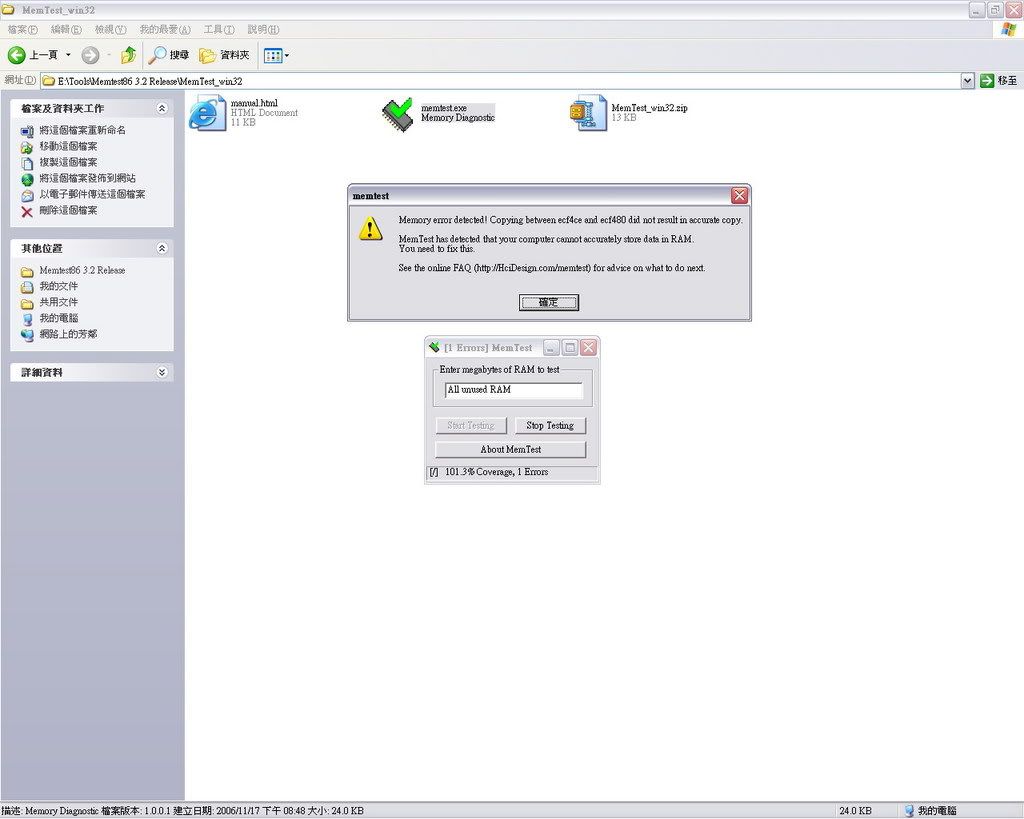Click the e-mail this file task icon

pyautogui.click(x=27, y=195)
